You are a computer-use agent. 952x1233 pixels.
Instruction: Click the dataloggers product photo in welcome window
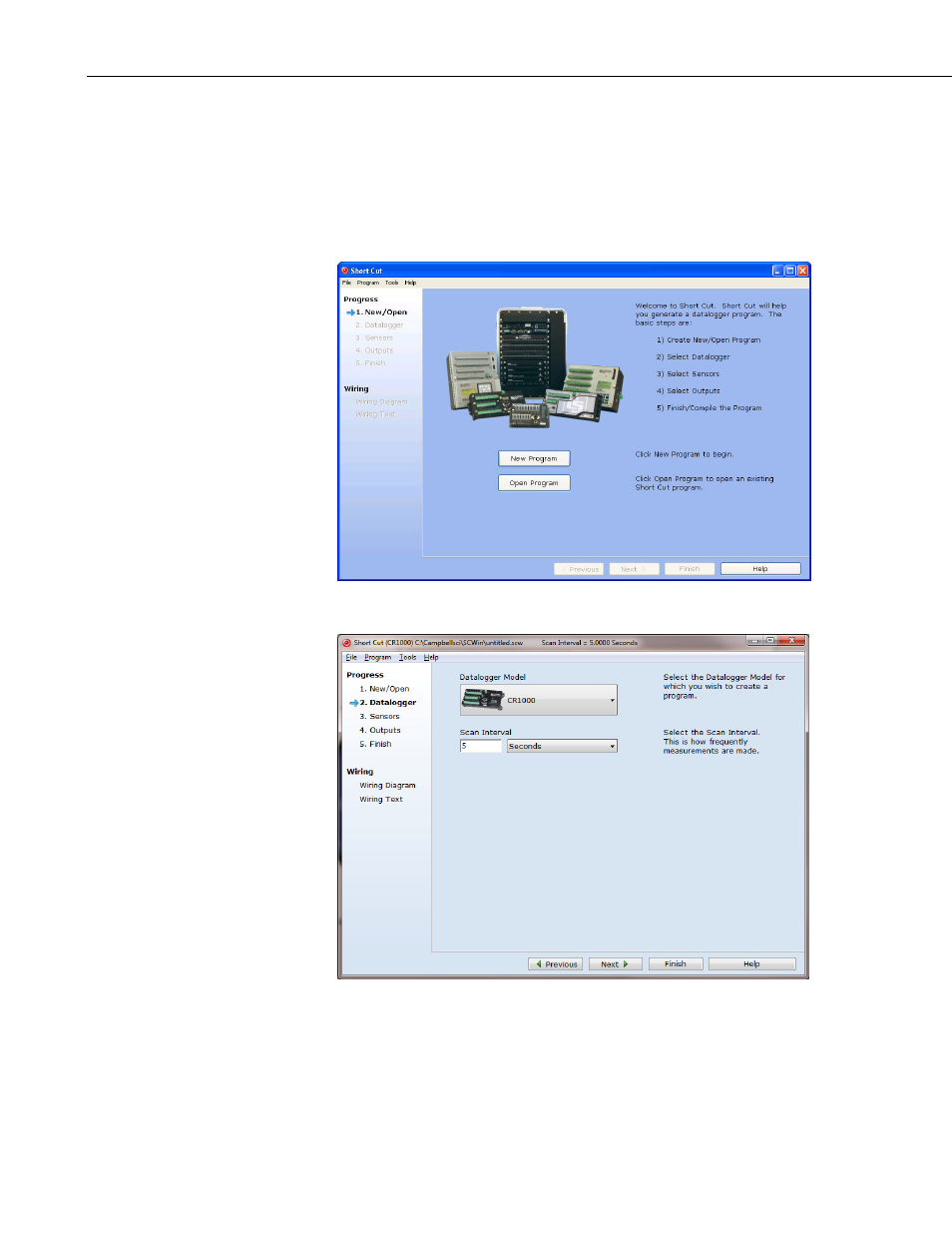pyautogui.click(x=535, y=368)
